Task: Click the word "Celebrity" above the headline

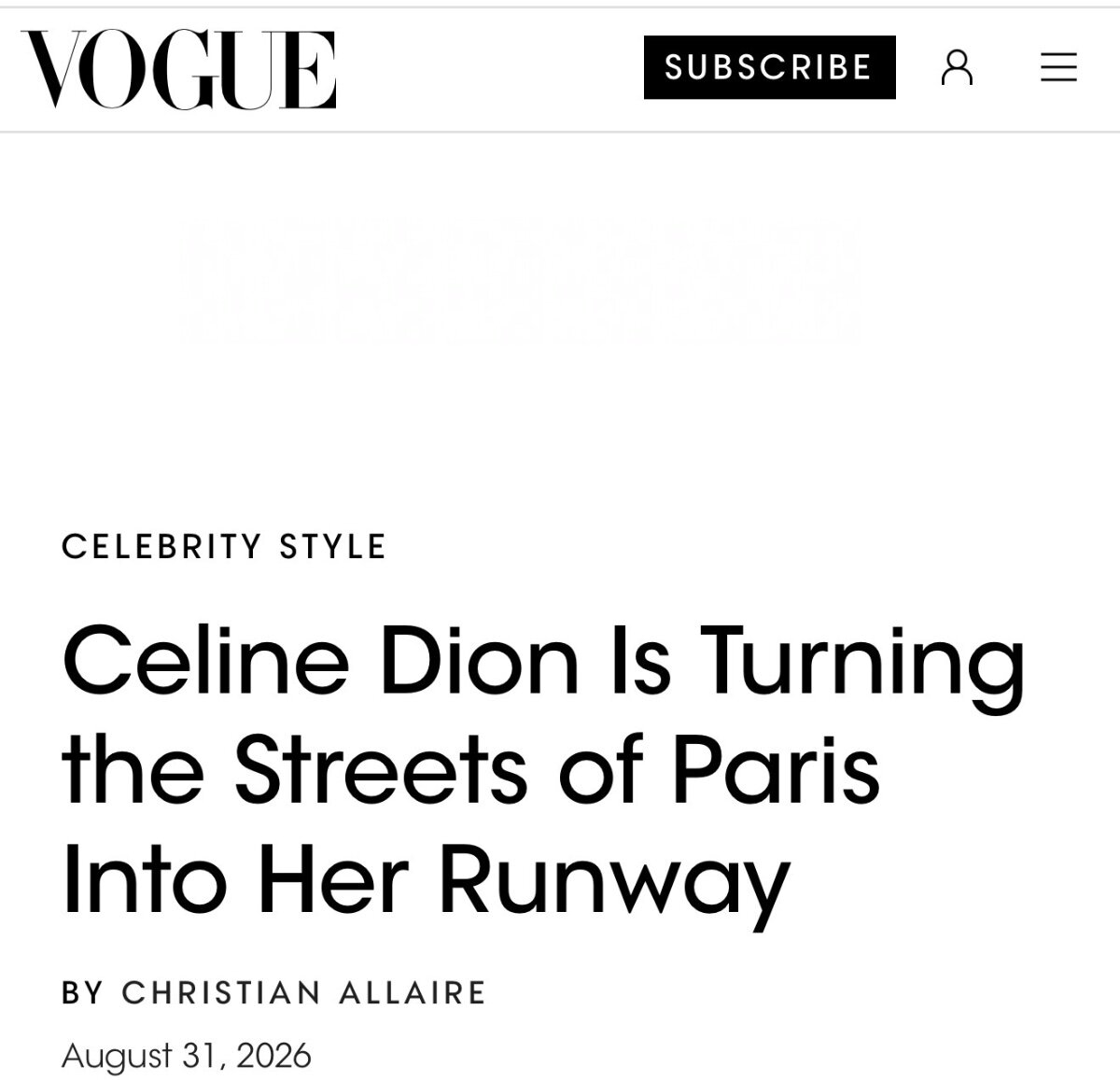Action: (162, 546)
